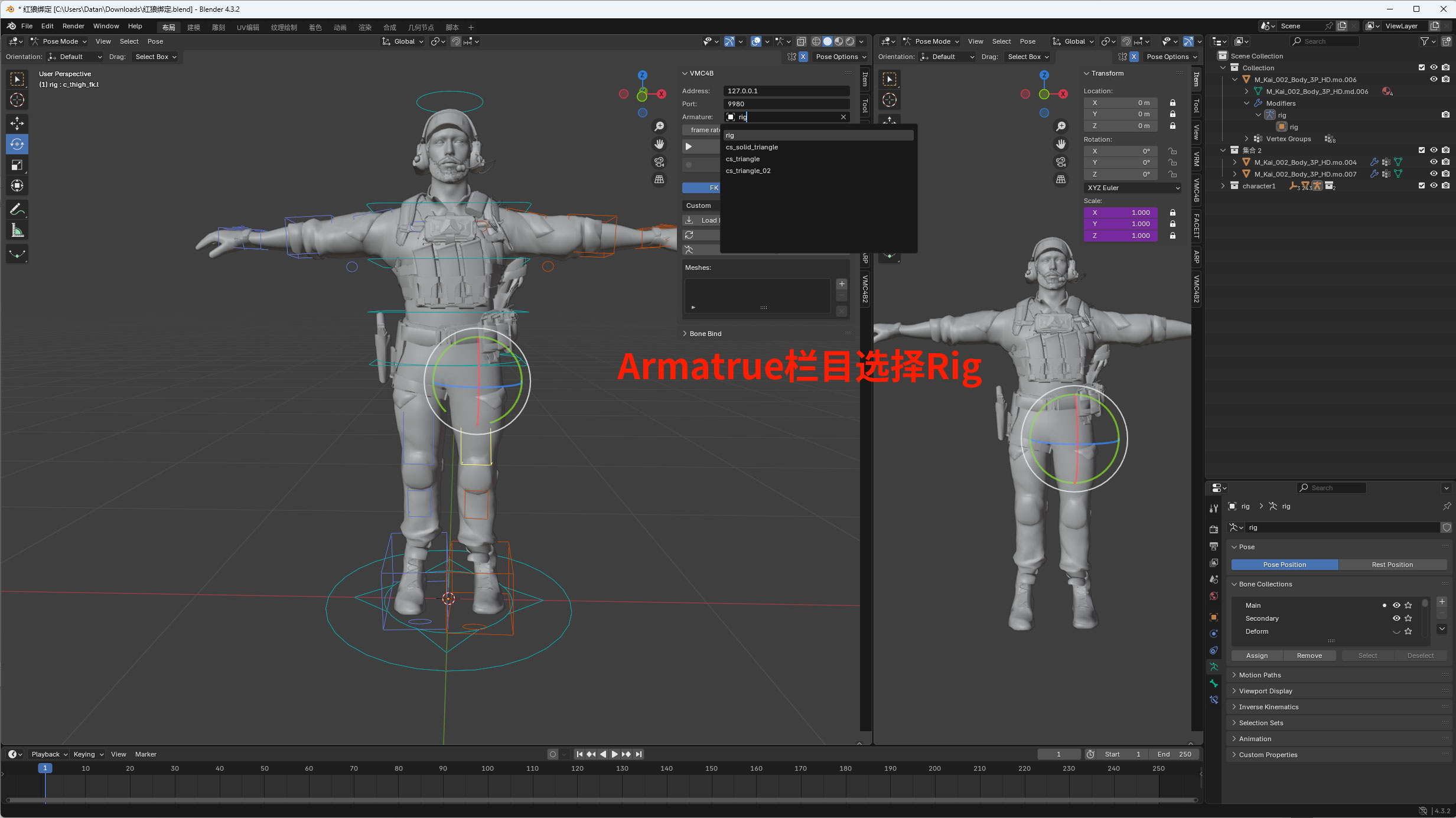Add a mesh with plus button

click(842, 284)
